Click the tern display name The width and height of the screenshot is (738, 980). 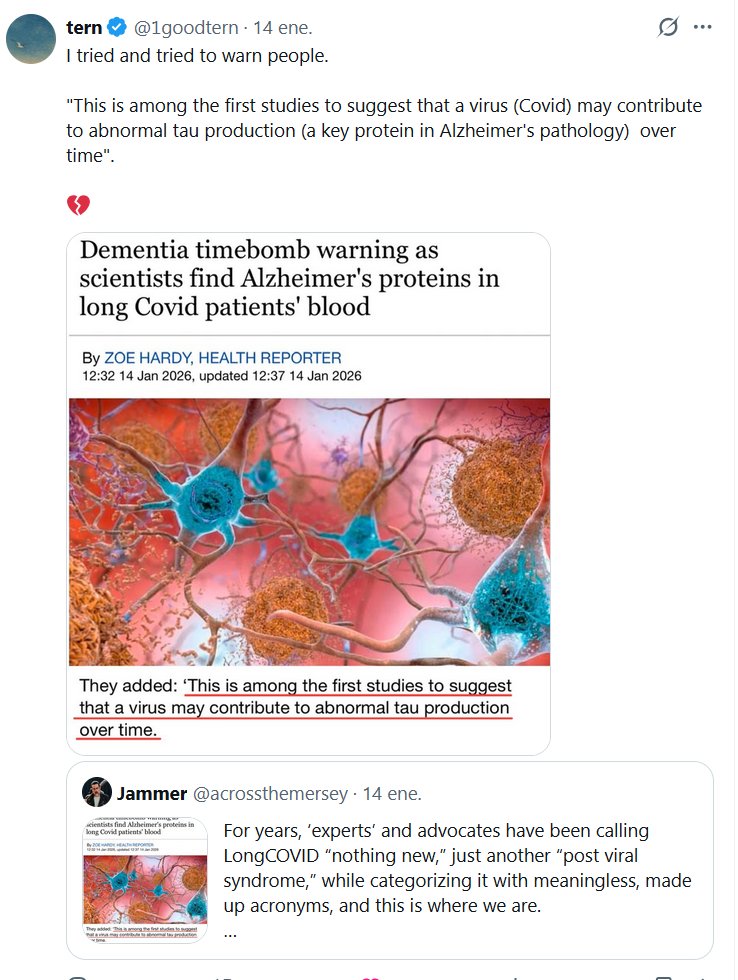click(84, 29)
